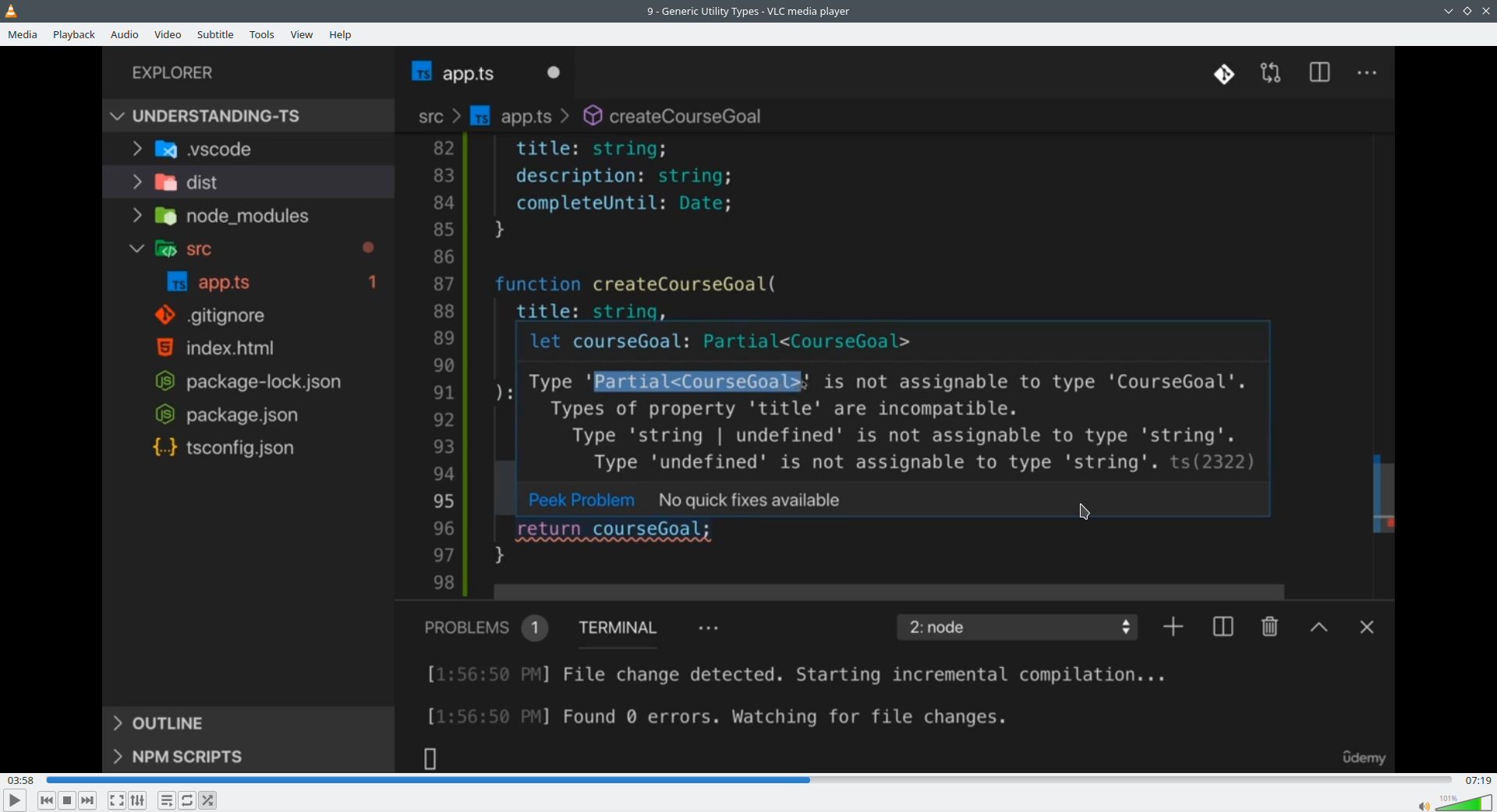This screenshot has width=1497, height=812.
Task: Click the new terminal plus icon
Action: coord(1173,627)
